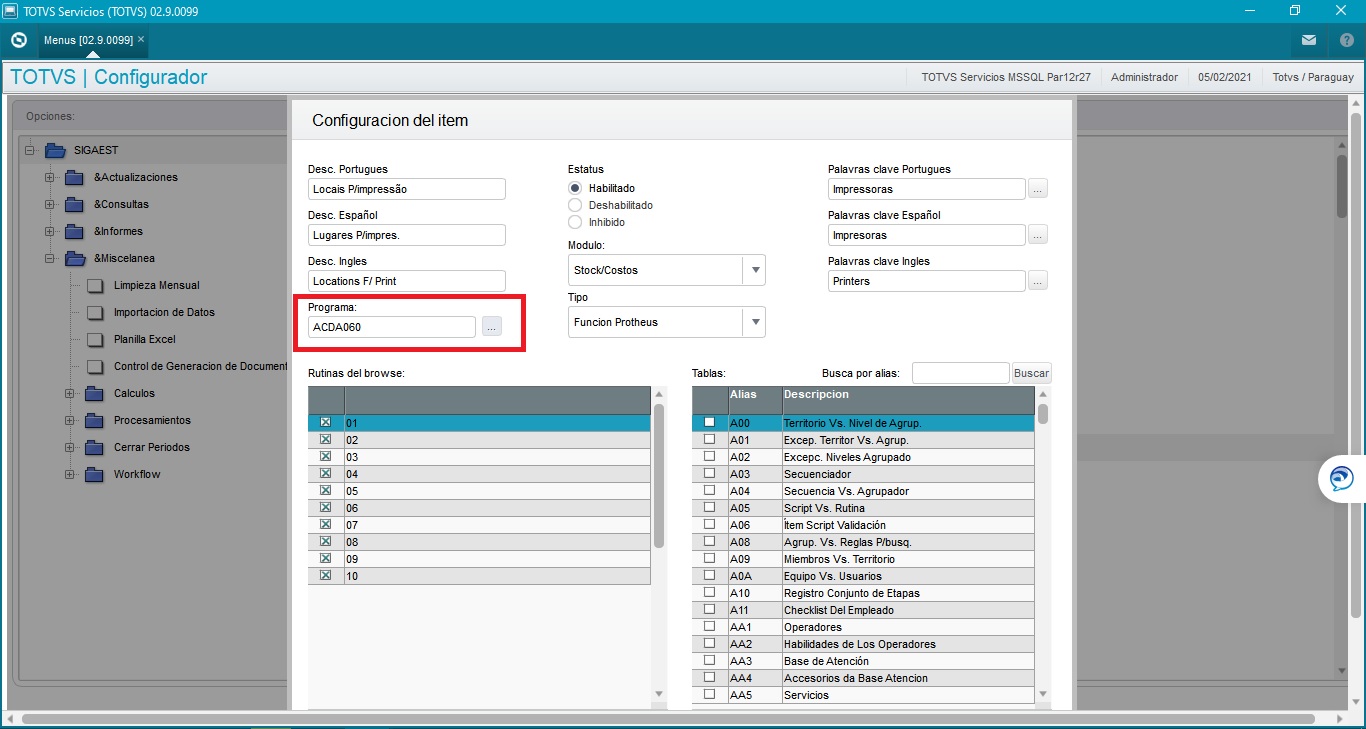Select Importacion de Datos menu item

[164, 312]
